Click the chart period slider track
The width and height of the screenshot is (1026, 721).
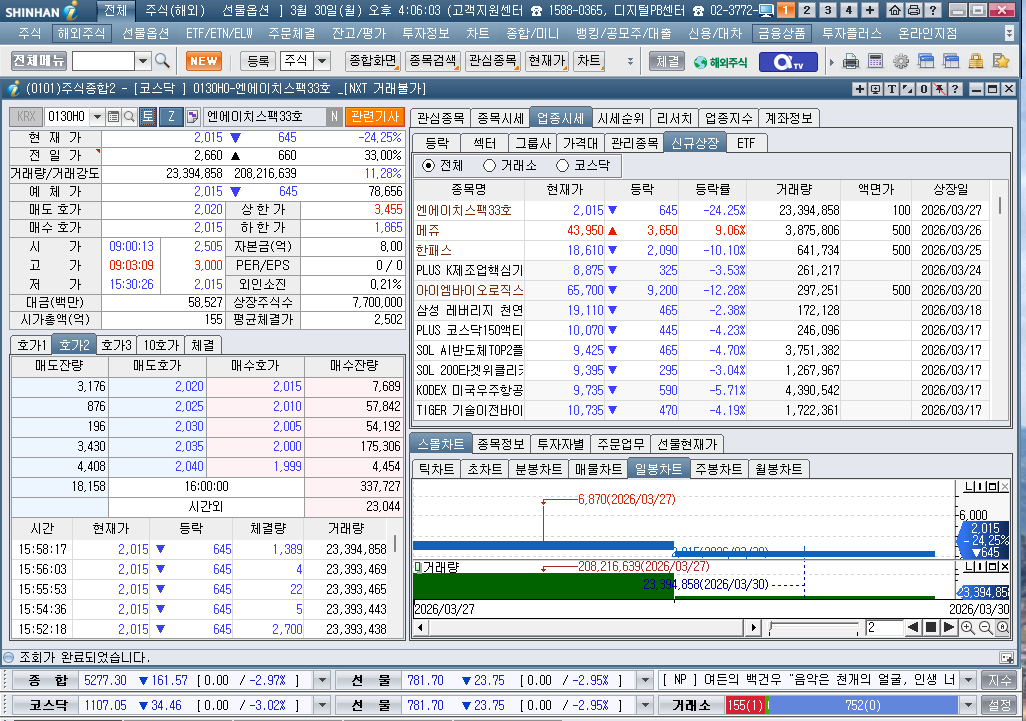813,628
